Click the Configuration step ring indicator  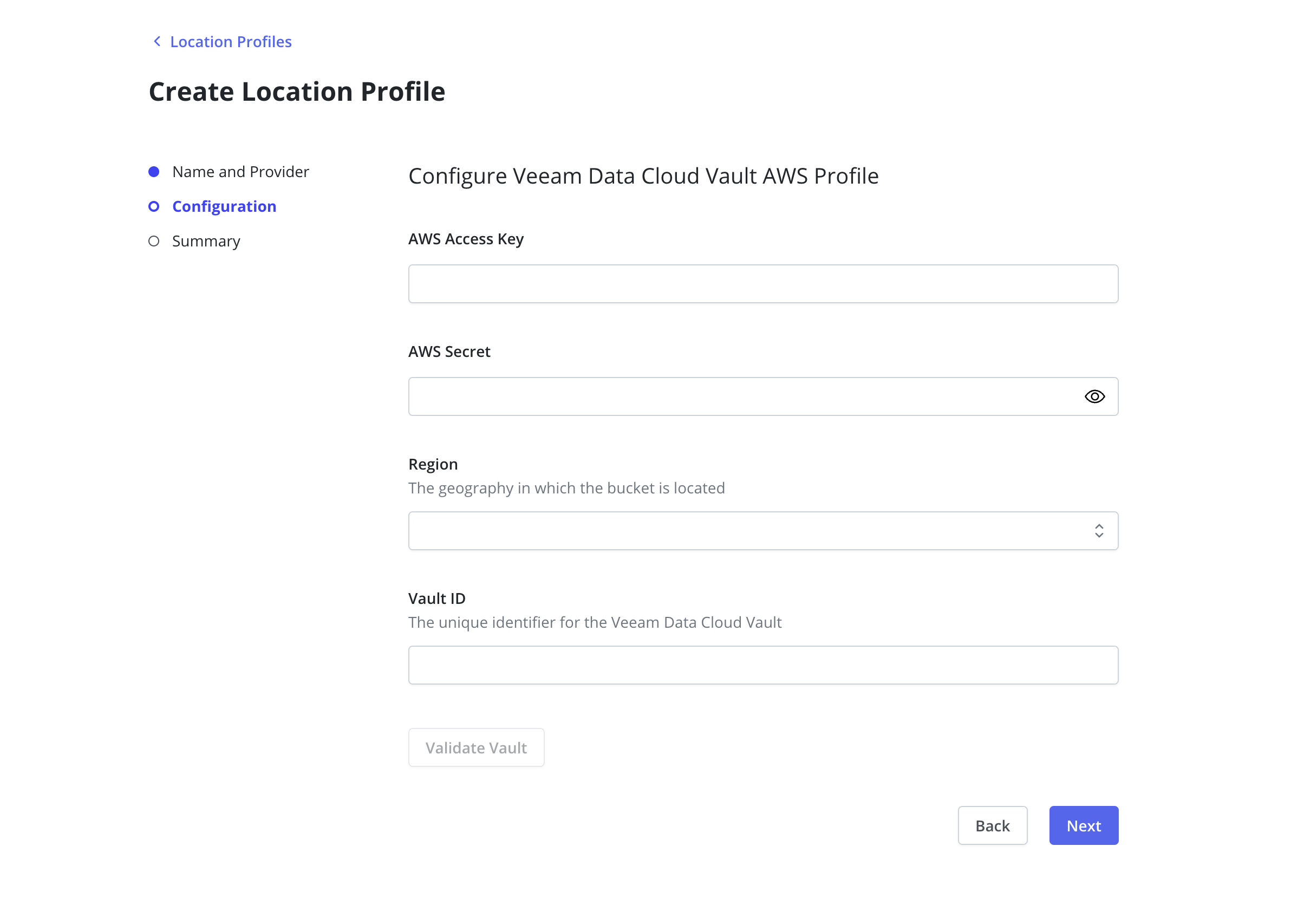[x=154, y=206]
